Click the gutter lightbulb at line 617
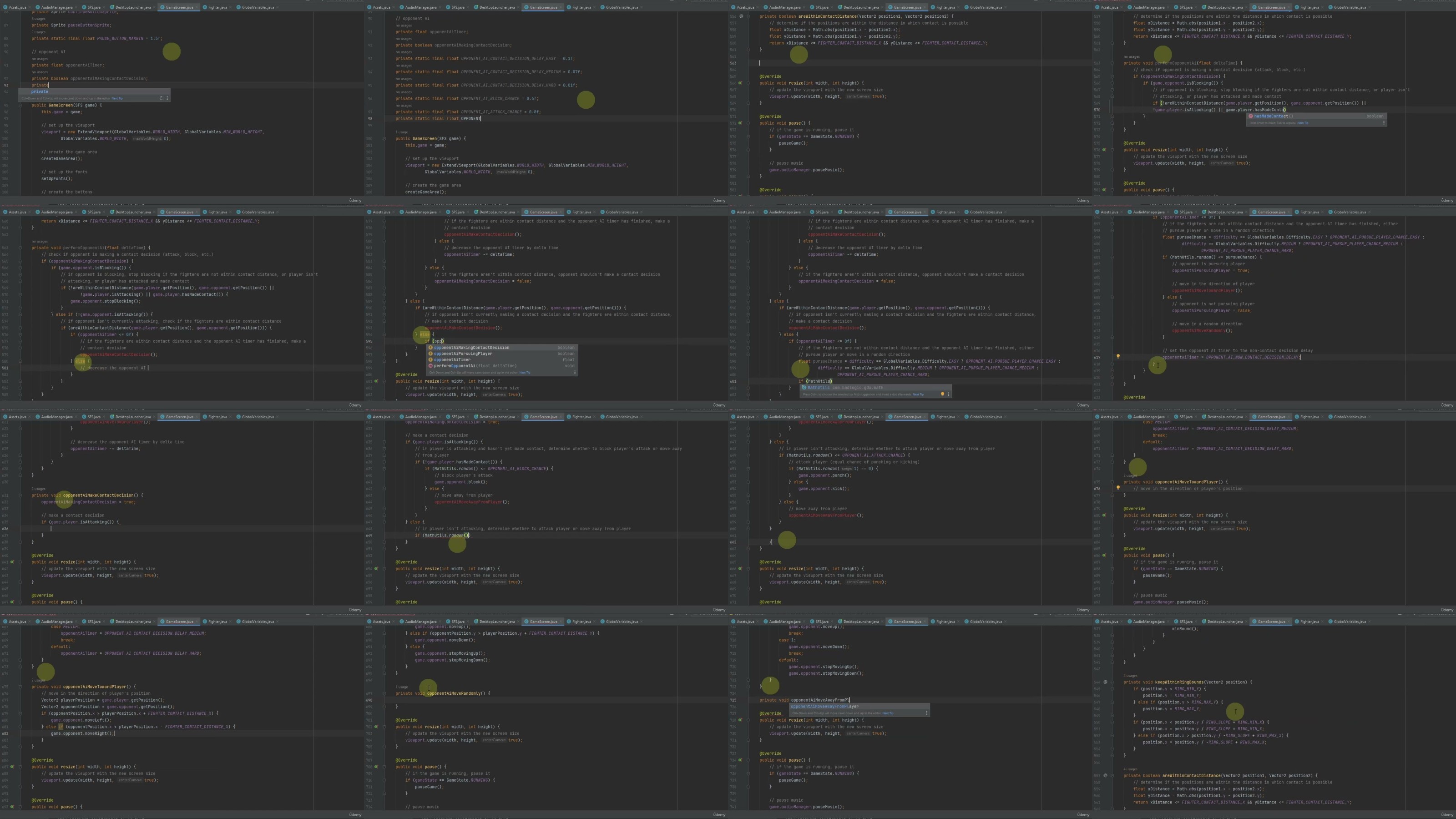This screenshot has height=819, width=1456. 1118,357
